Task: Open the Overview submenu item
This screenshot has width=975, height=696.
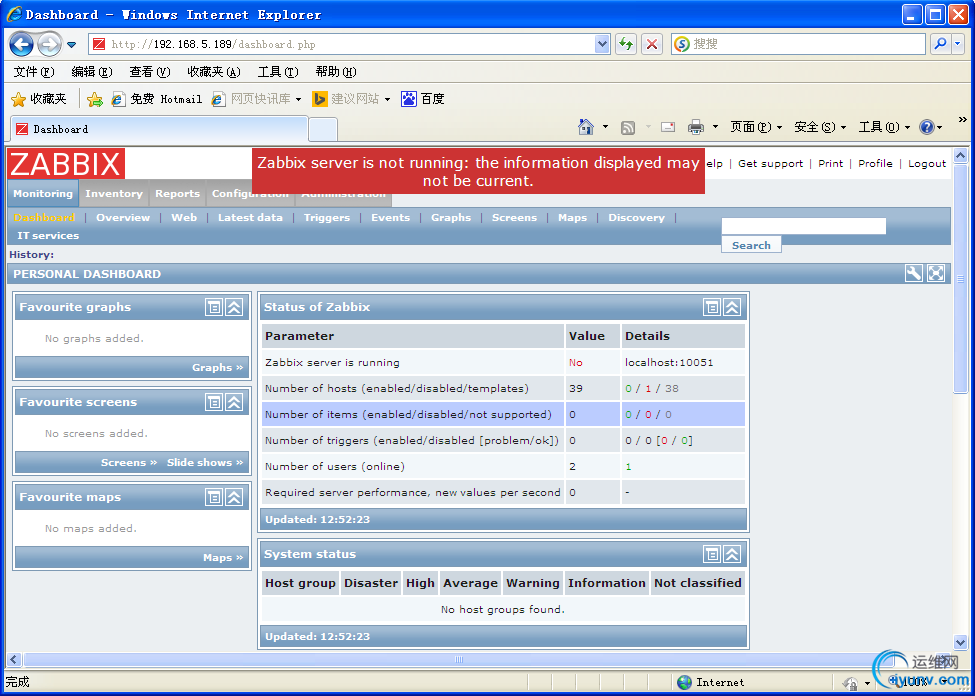Action: (122, 218)
